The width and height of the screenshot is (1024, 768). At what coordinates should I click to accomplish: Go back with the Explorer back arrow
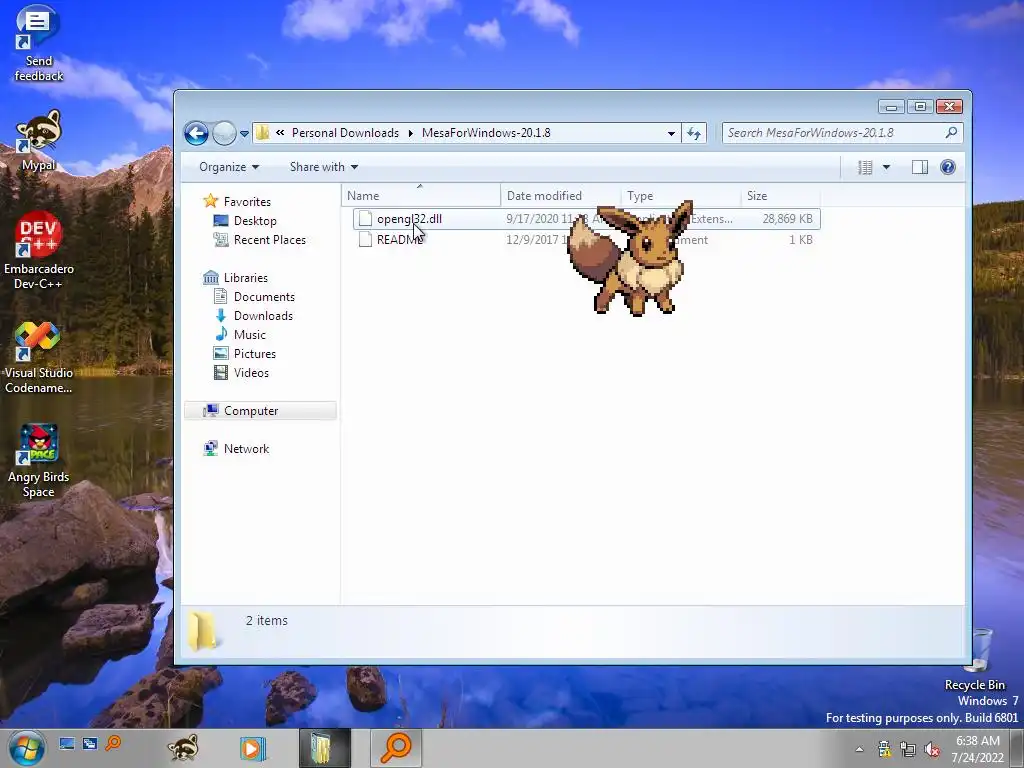[x=196, y=133]
